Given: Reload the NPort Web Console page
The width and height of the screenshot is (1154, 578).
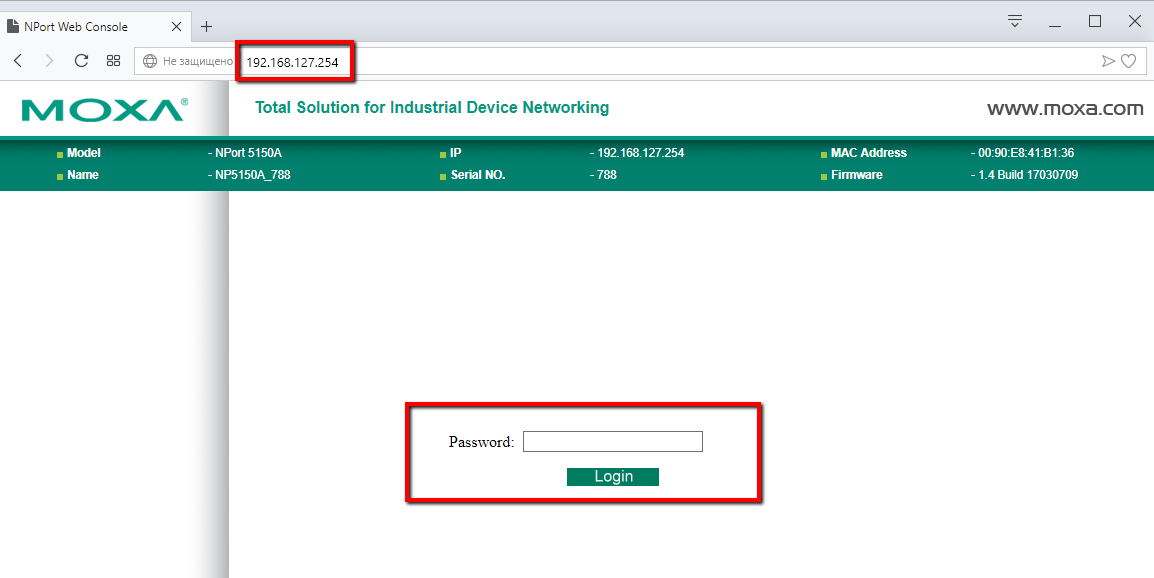Looking at the screenshot, I should 82,61.
